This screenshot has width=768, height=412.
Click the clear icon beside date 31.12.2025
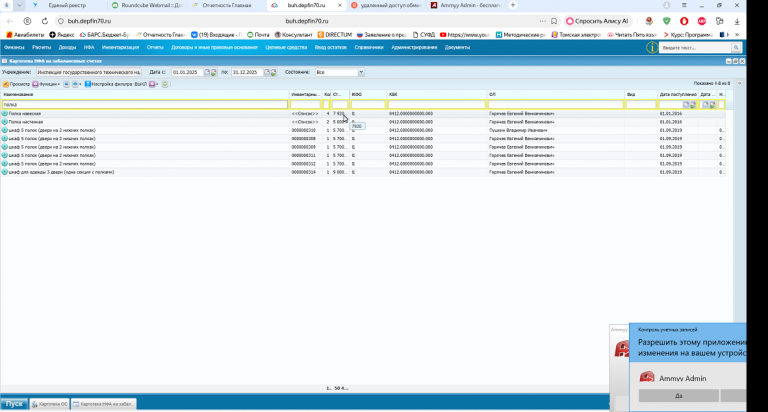coord(274,72)
